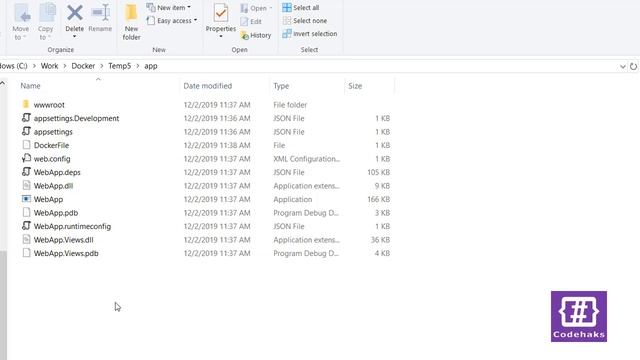Create a New folder from the ribbon
Screen dimensions: 640x360
(x=131, y=22)
